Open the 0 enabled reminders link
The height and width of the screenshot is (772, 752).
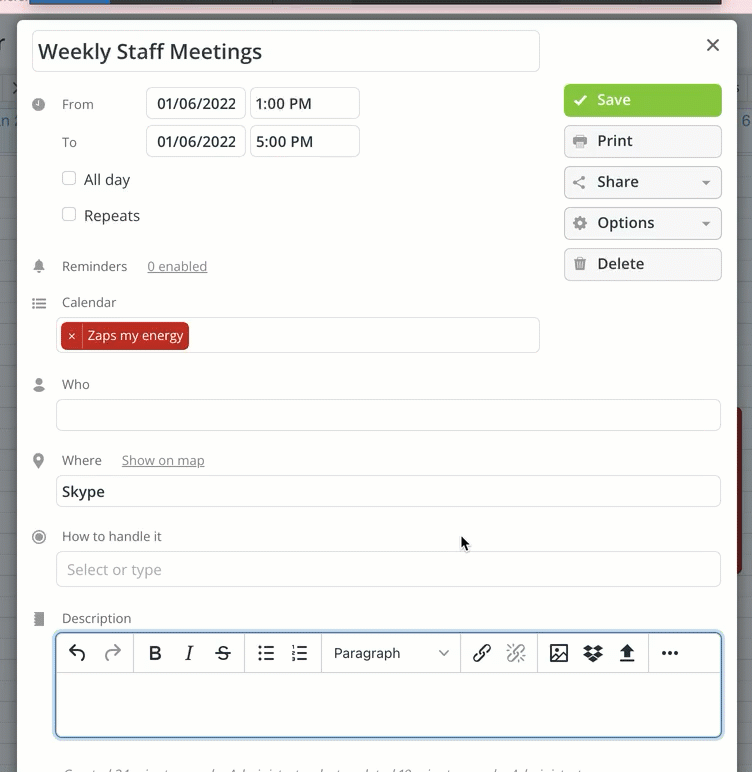(x=177, y=266)
